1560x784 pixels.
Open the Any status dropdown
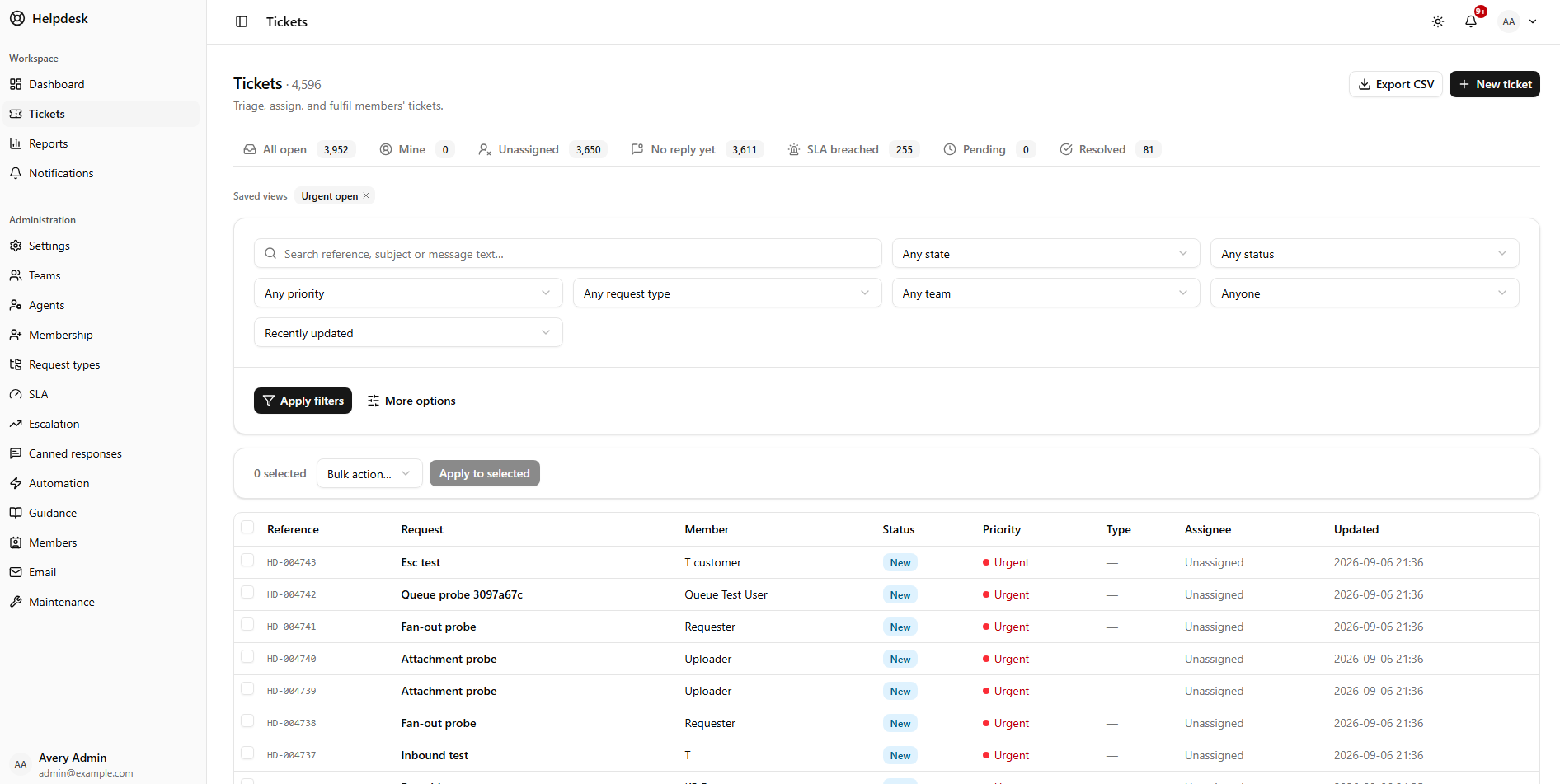[x=1365, y=254]
